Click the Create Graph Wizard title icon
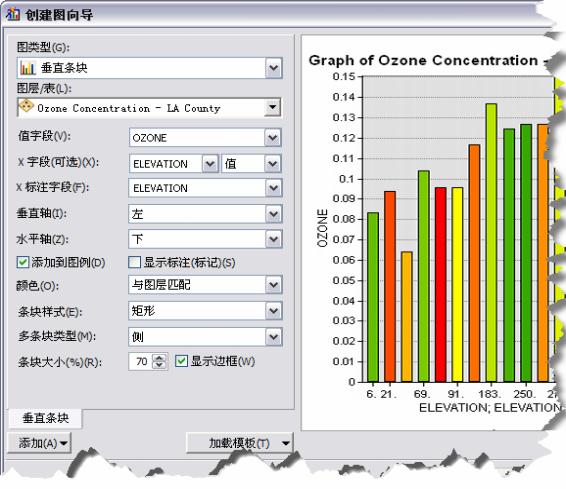This screenshot has height=489, width=566. click(13, 14)
